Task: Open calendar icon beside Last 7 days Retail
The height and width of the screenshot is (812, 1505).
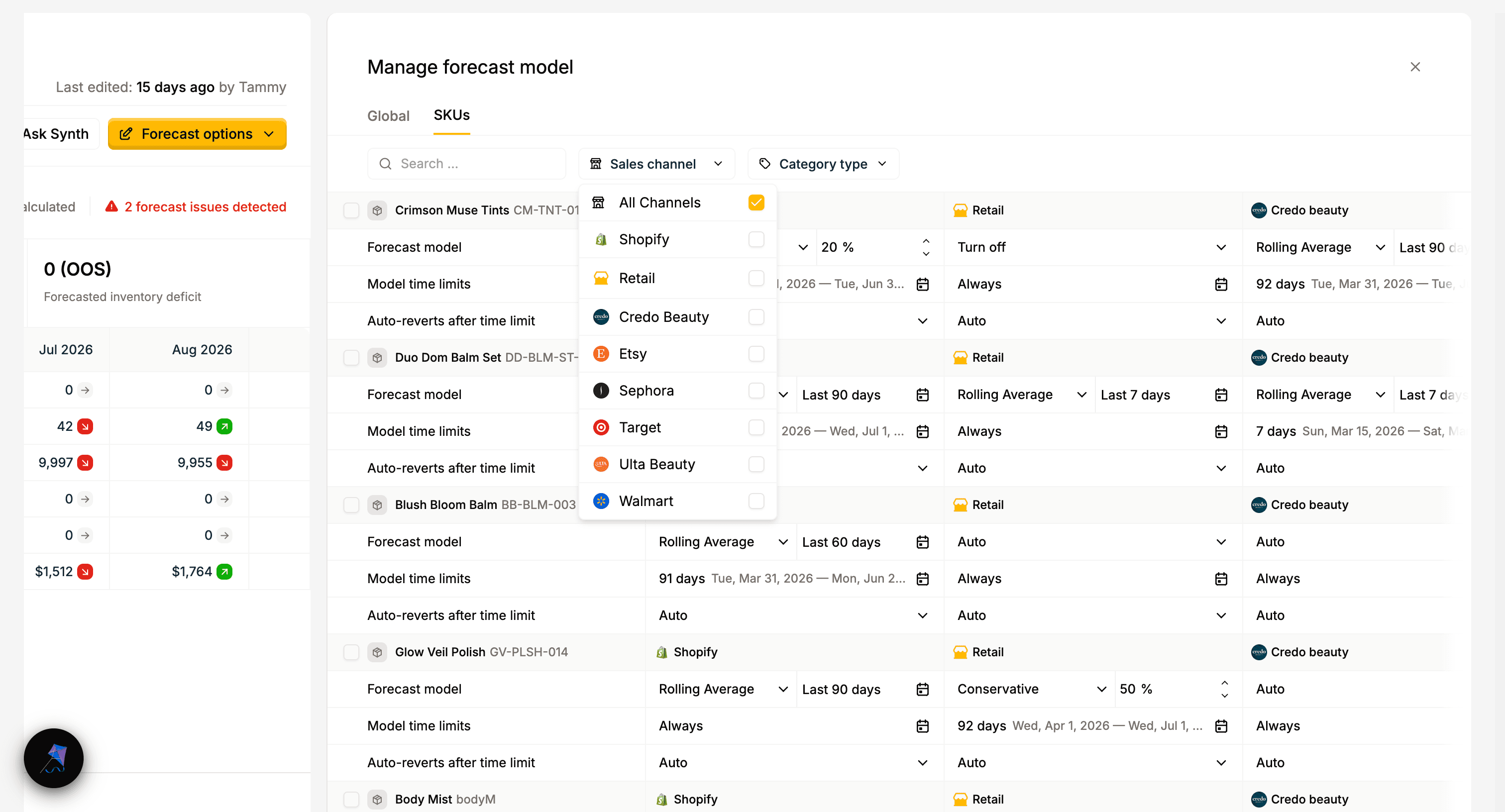Action: pyautogui.click(x=1221, y=395)
